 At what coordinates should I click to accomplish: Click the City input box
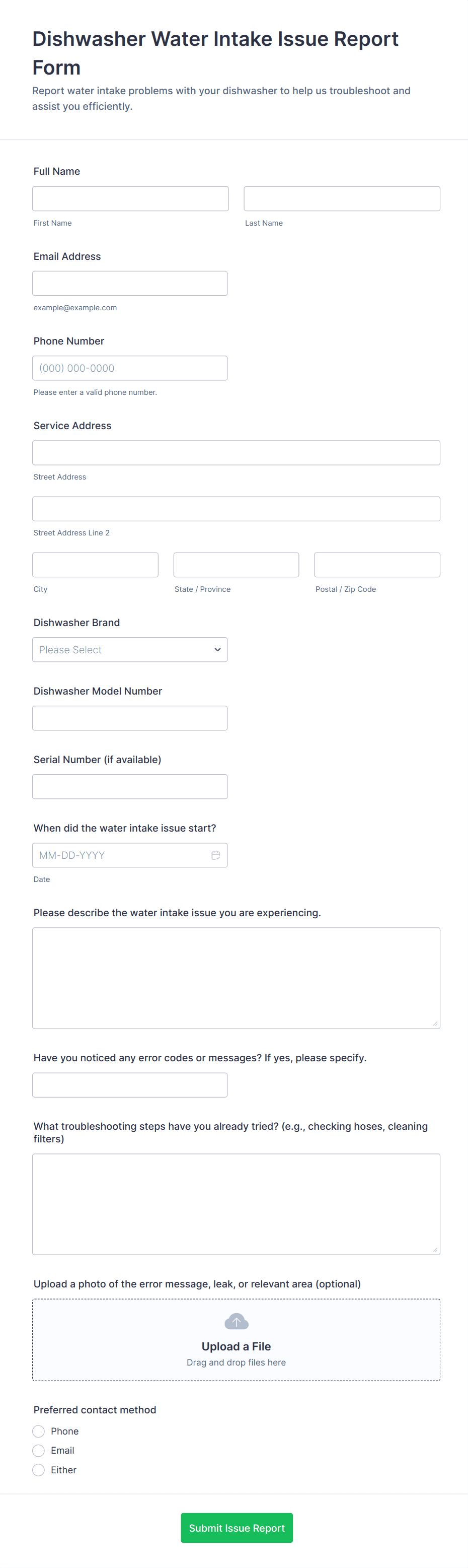pos(96,565)
